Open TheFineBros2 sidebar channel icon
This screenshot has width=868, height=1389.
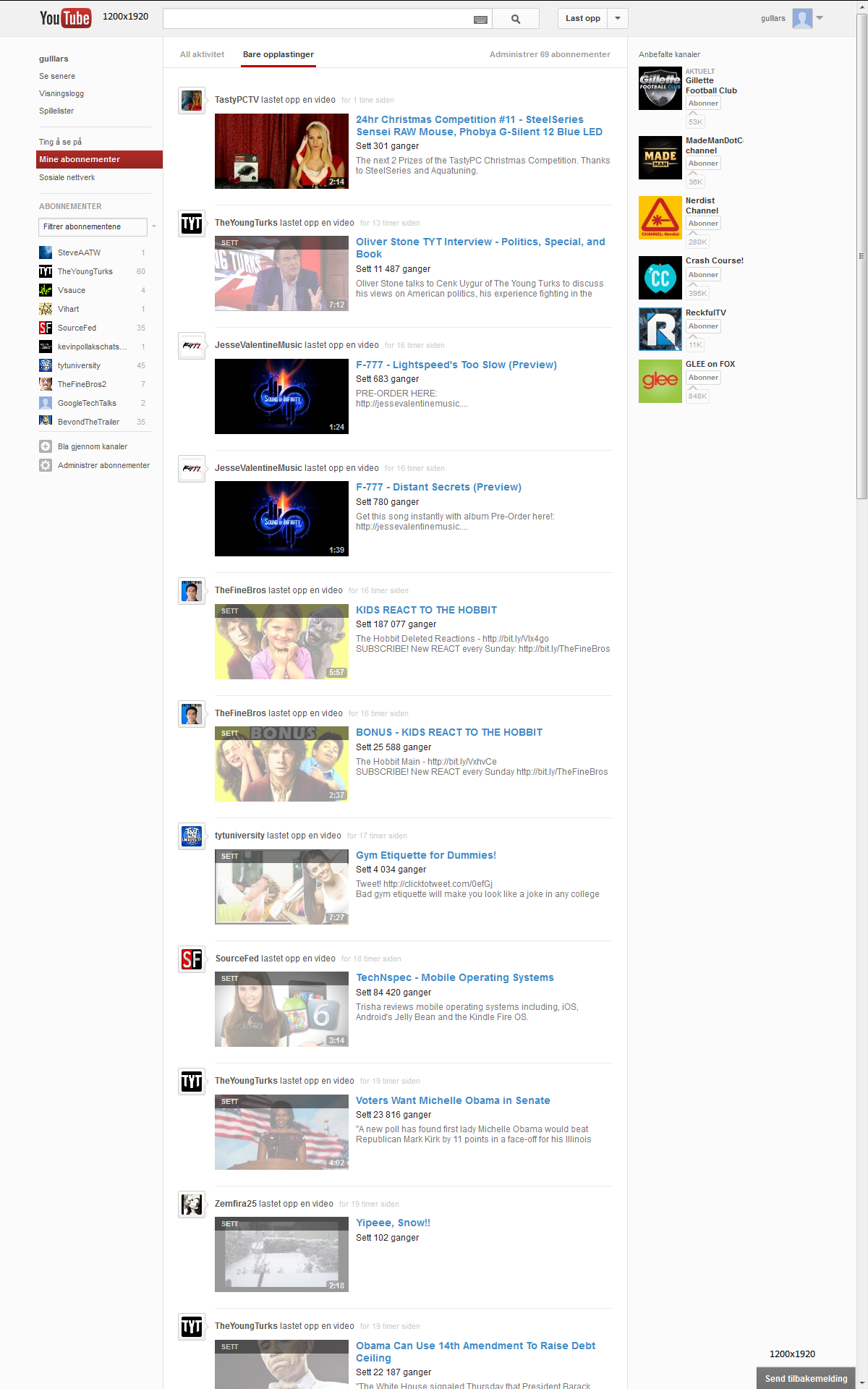tap(46, 384)
